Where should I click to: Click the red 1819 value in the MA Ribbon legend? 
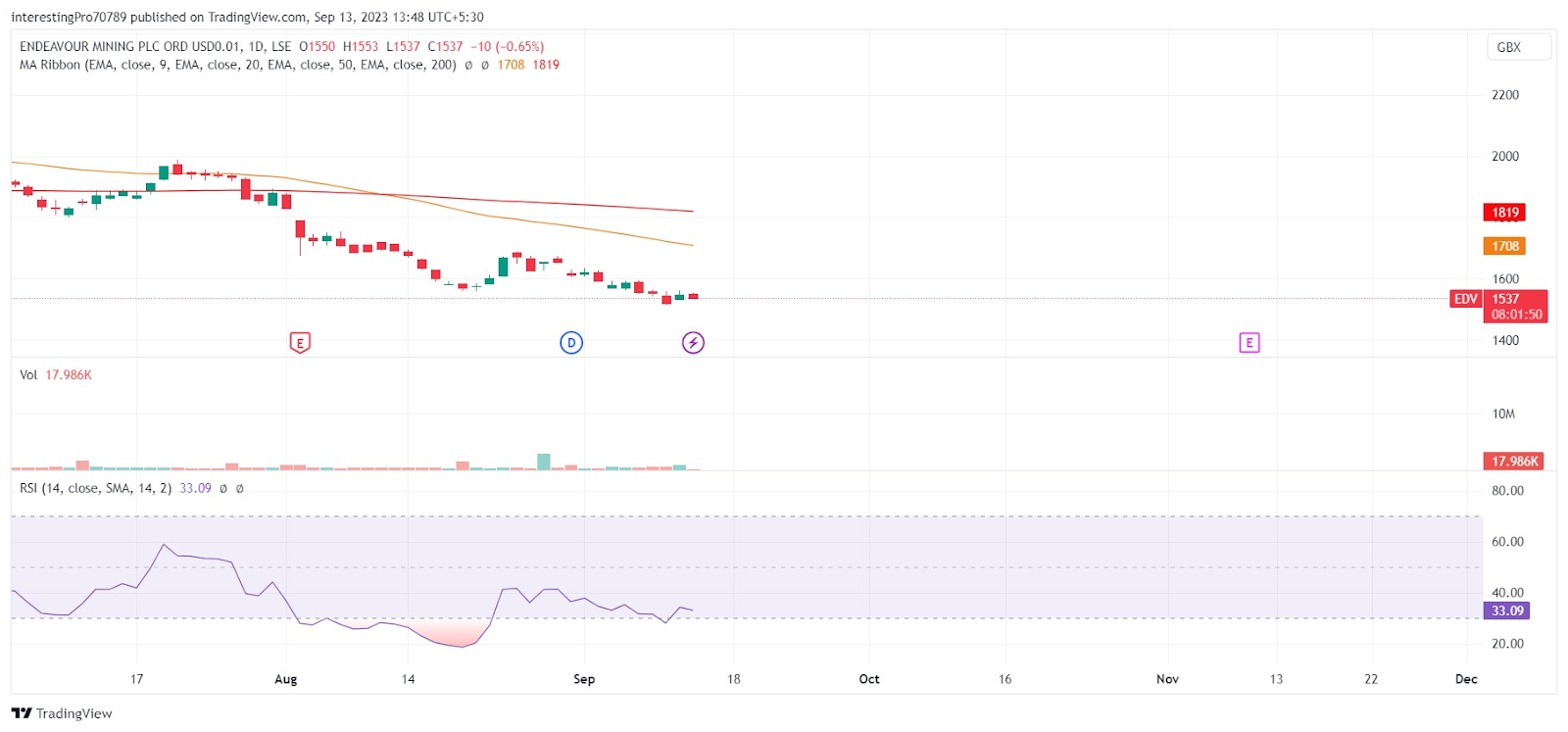tap(546, 65)
